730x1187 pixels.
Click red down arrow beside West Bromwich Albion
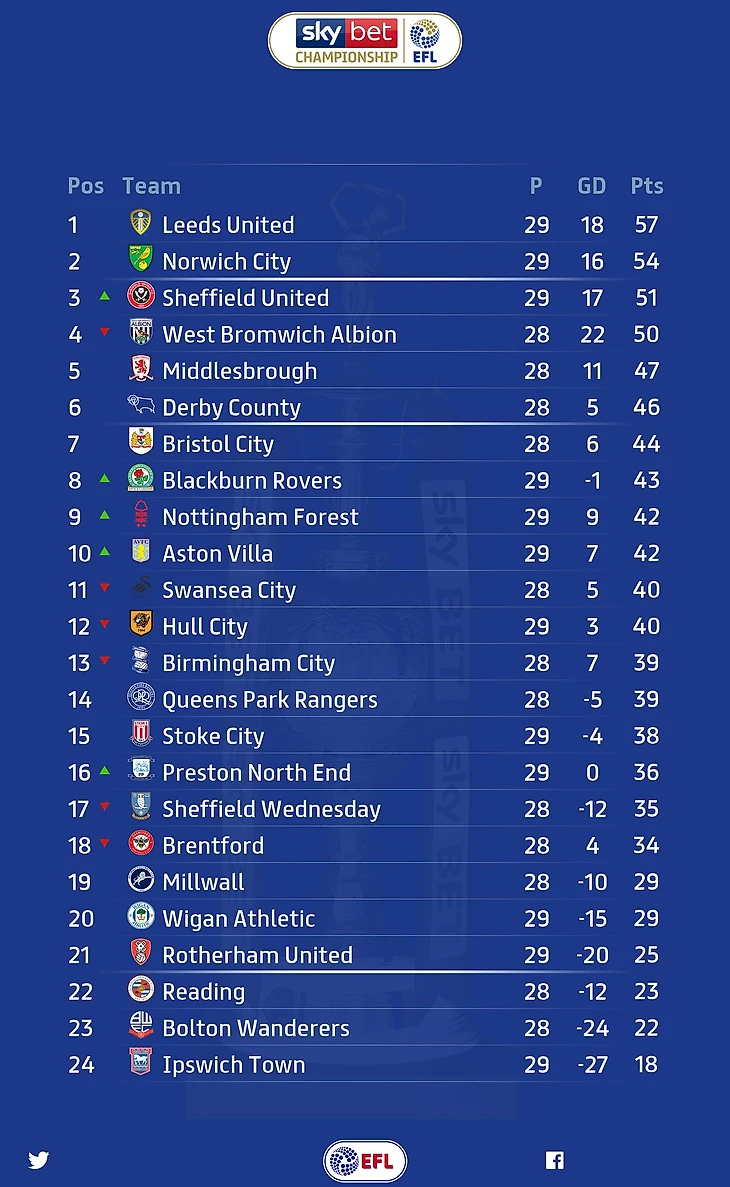104,332
